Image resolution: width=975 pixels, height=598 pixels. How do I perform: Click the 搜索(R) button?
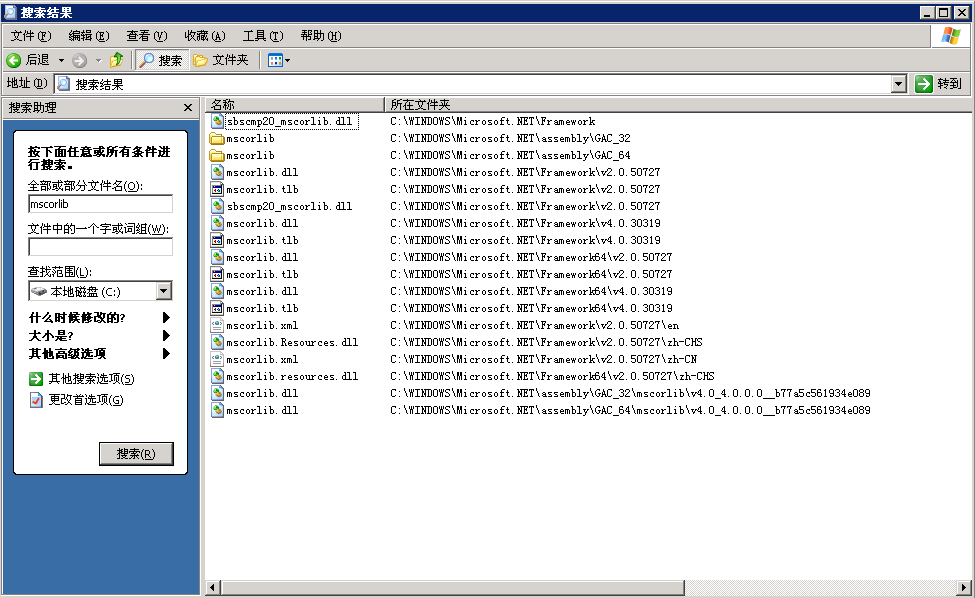click(136, 454)
